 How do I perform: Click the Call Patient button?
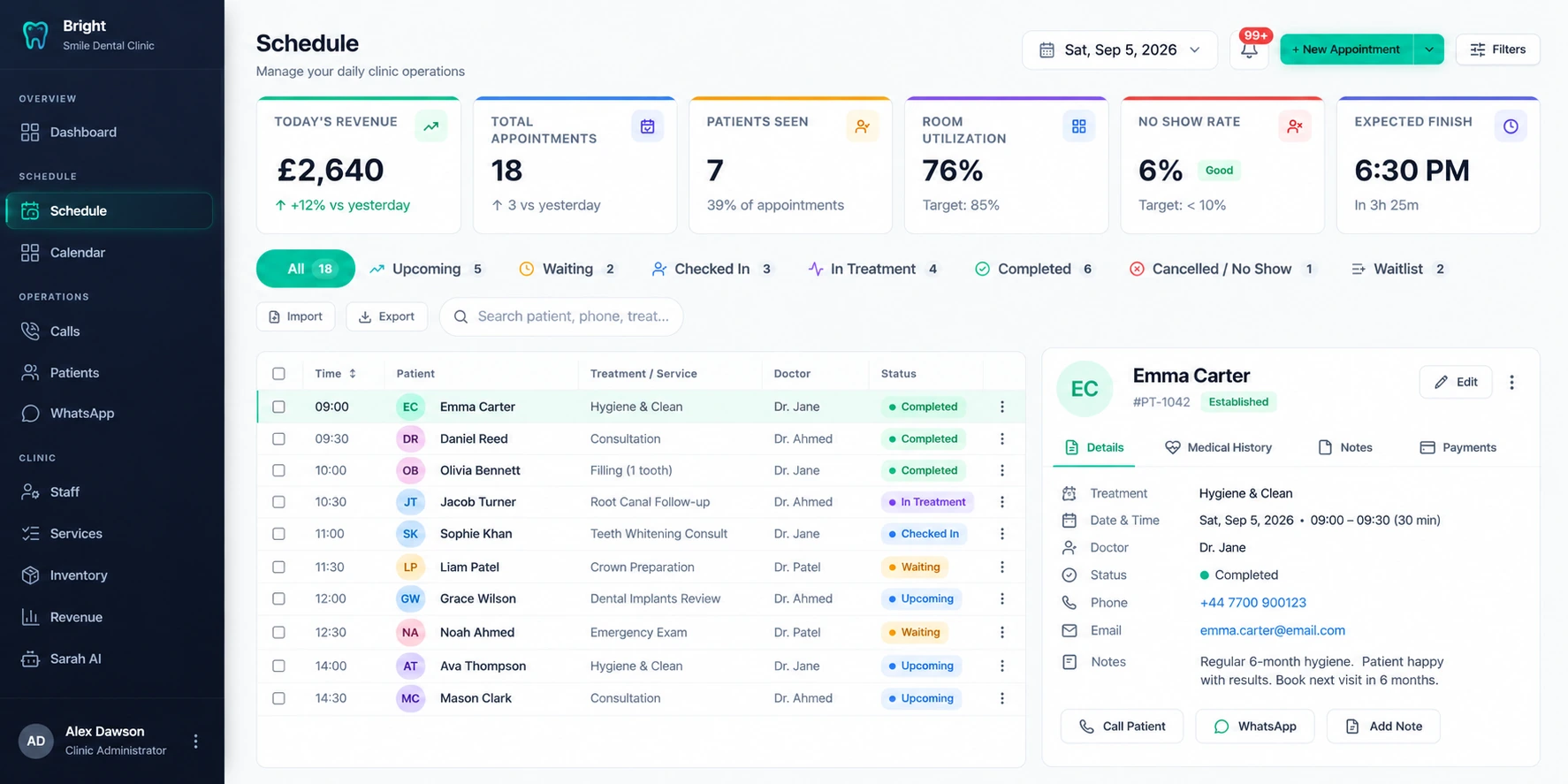1122,727
